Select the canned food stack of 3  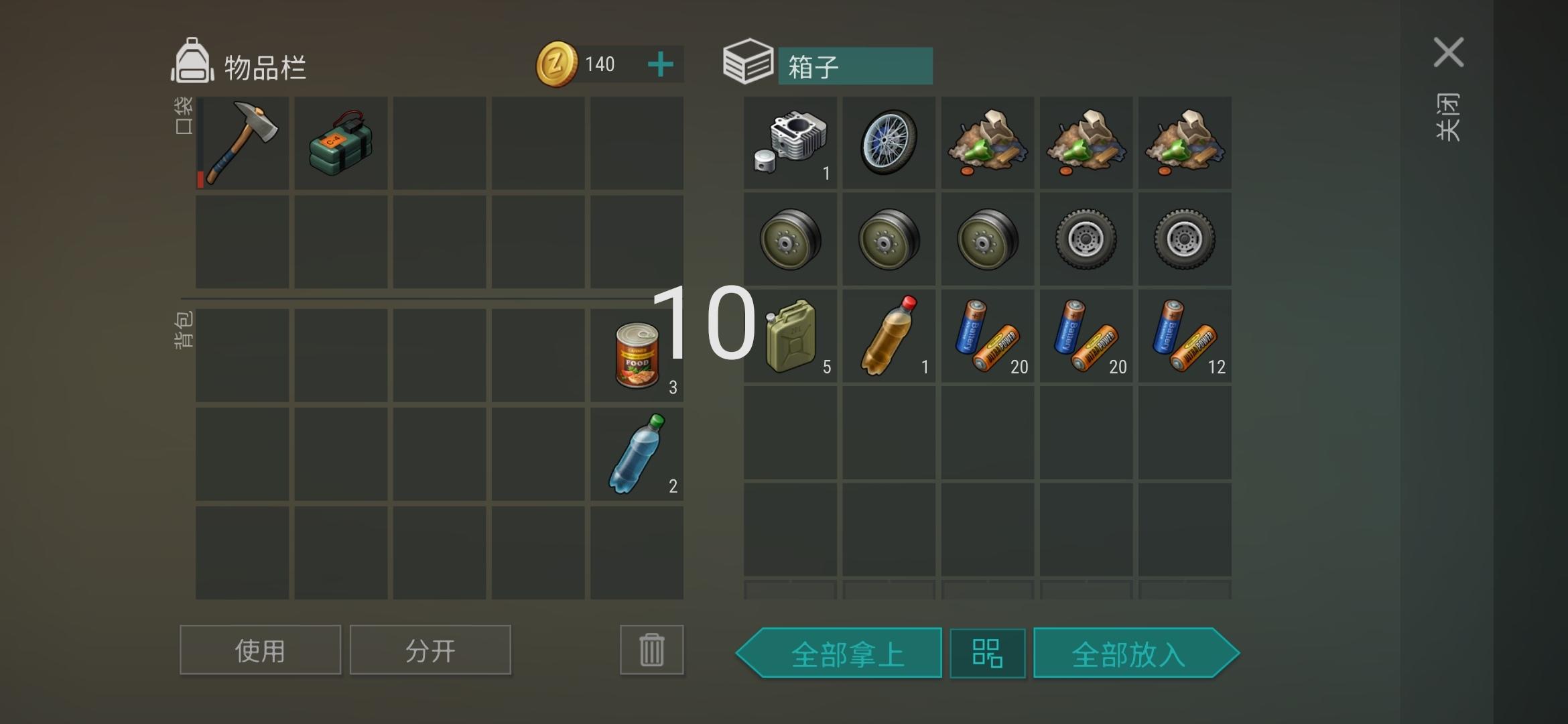[x=637, y=355]
